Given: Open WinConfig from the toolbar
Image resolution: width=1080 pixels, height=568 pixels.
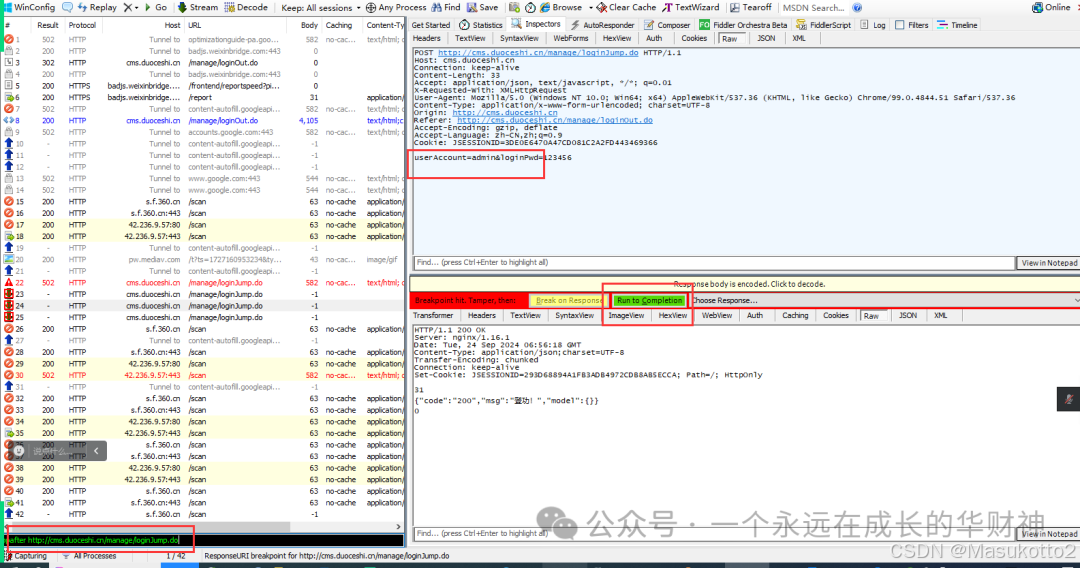Looking at the screenshot, I should [x=30, y=7].
